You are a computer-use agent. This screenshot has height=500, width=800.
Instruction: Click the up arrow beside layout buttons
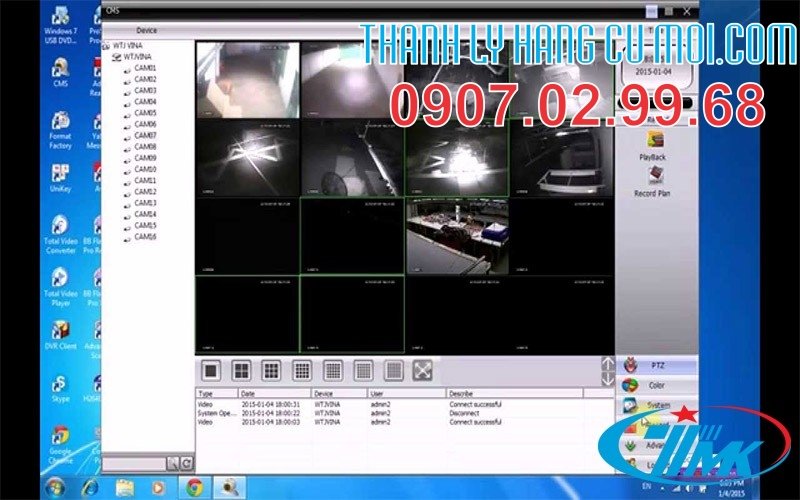608,363
